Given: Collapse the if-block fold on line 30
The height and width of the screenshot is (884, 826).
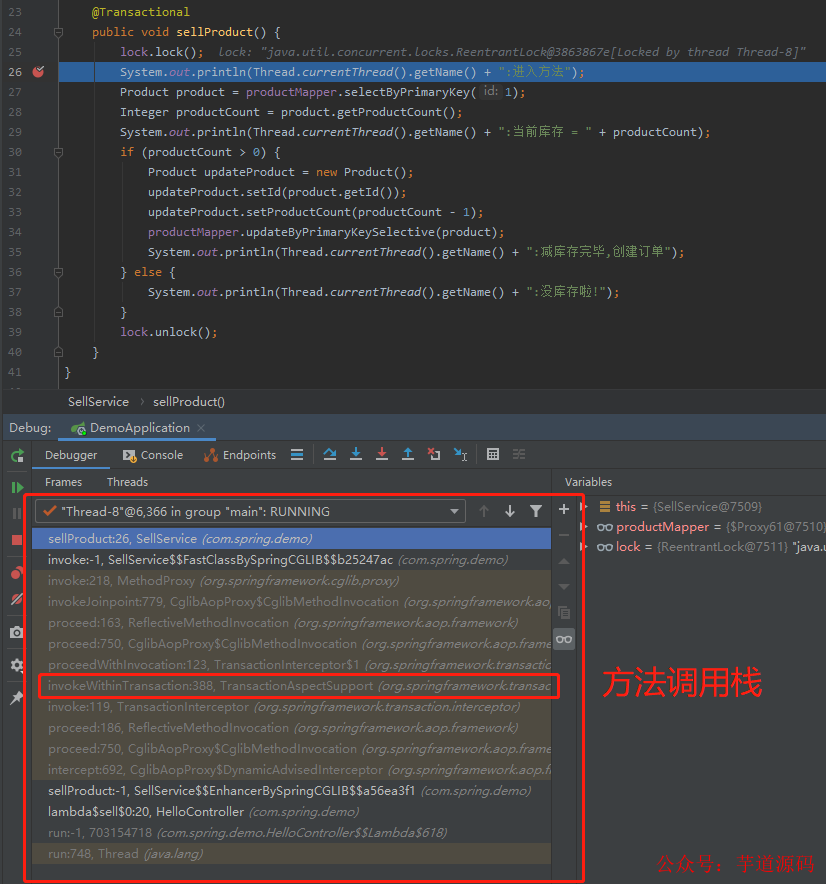Looking at the screenshot, I should coord(58,152).
